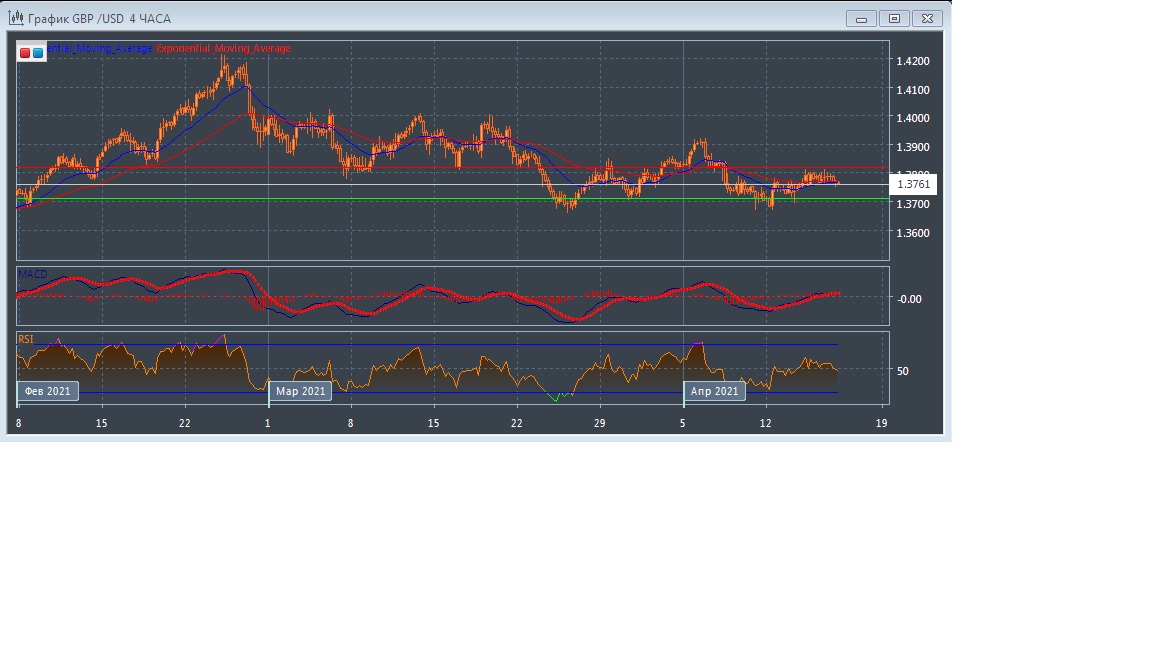The width and height of the screenshot is (1152, 648).
Task: Click the 1.3600 price axis label
Action: pos(913,232)
